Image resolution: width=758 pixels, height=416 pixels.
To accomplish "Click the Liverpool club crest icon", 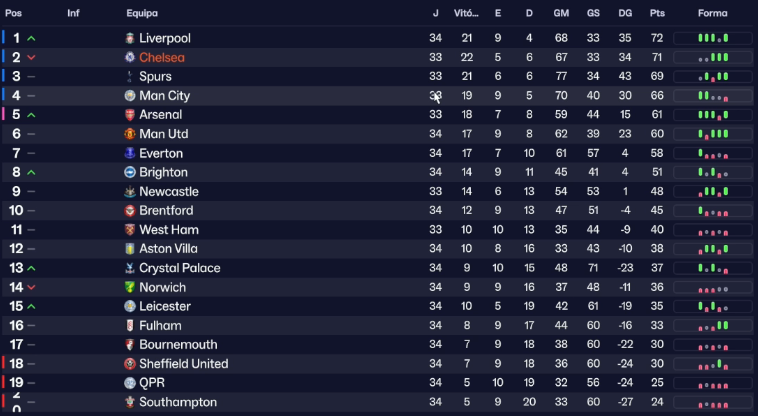I will [130, 38].
